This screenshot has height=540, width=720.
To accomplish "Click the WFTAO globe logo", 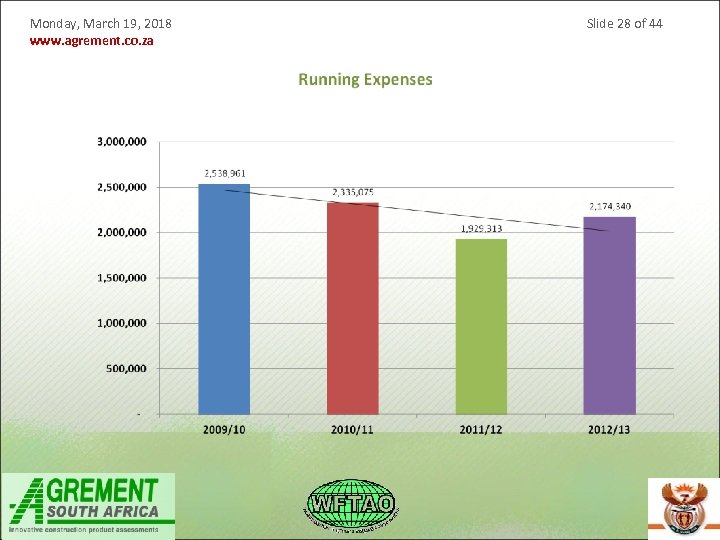I will (x=351, y=506).
